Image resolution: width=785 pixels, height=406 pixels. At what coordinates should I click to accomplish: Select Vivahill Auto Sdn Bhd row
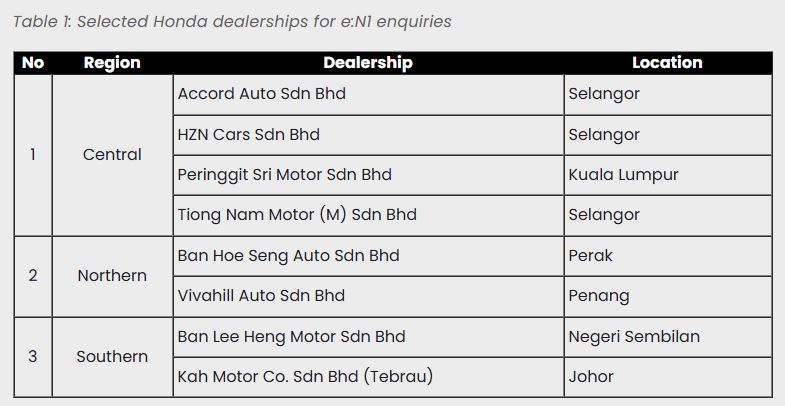[261, 295]
